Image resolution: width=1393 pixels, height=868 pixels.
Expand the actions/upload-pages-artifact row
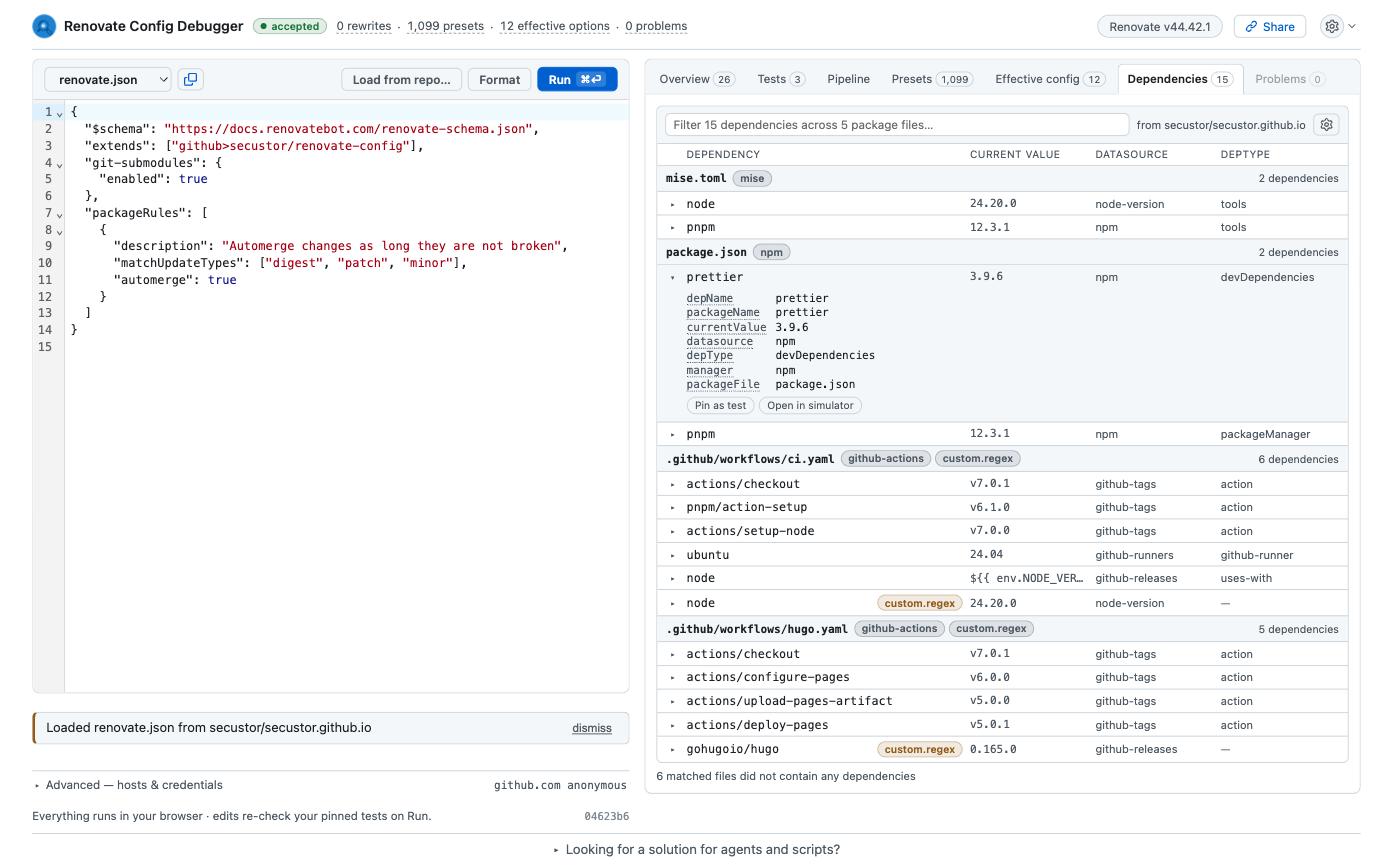point(673,701)
